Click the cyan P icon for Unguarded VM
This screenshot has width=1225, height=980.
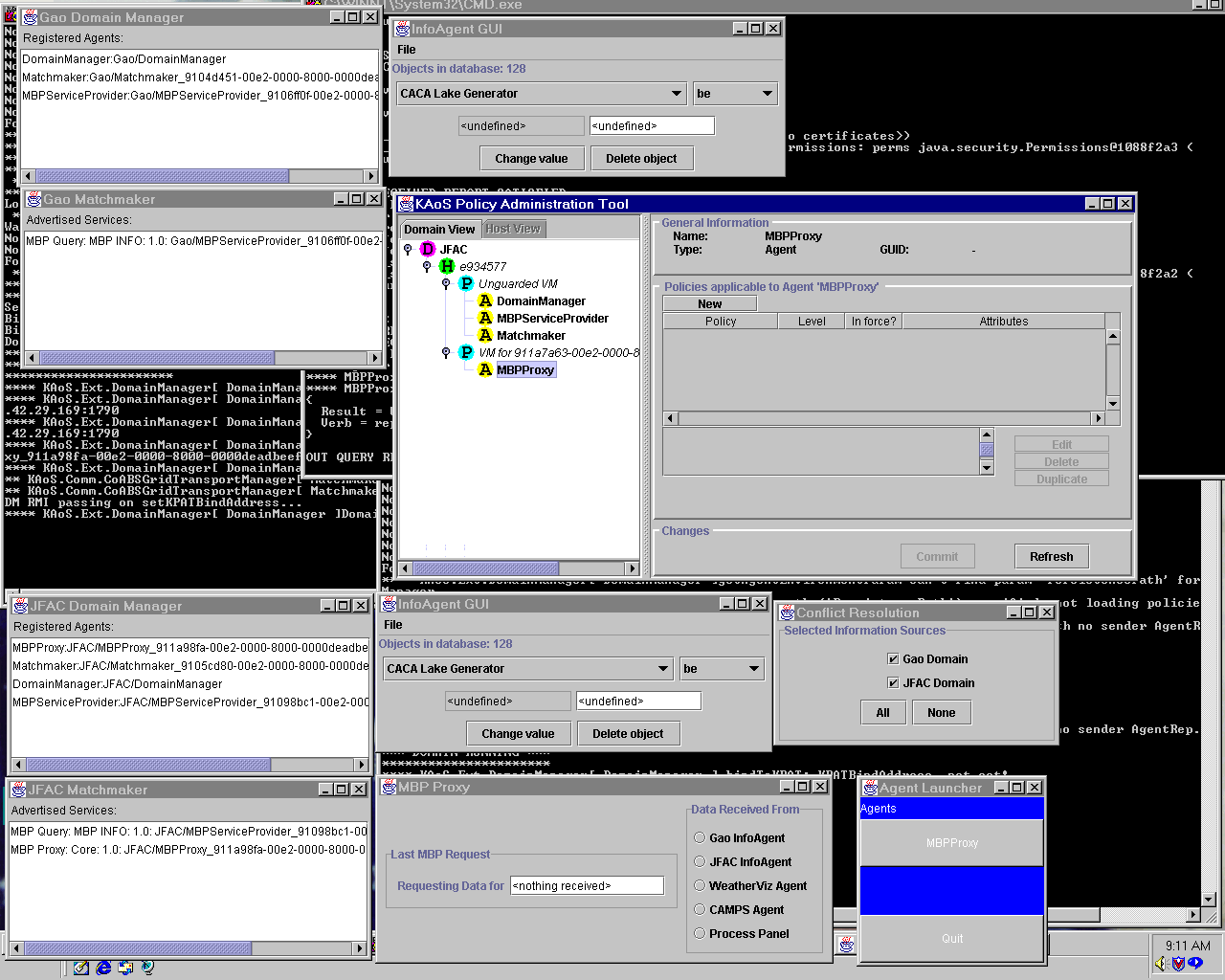[x=466, y=284]
